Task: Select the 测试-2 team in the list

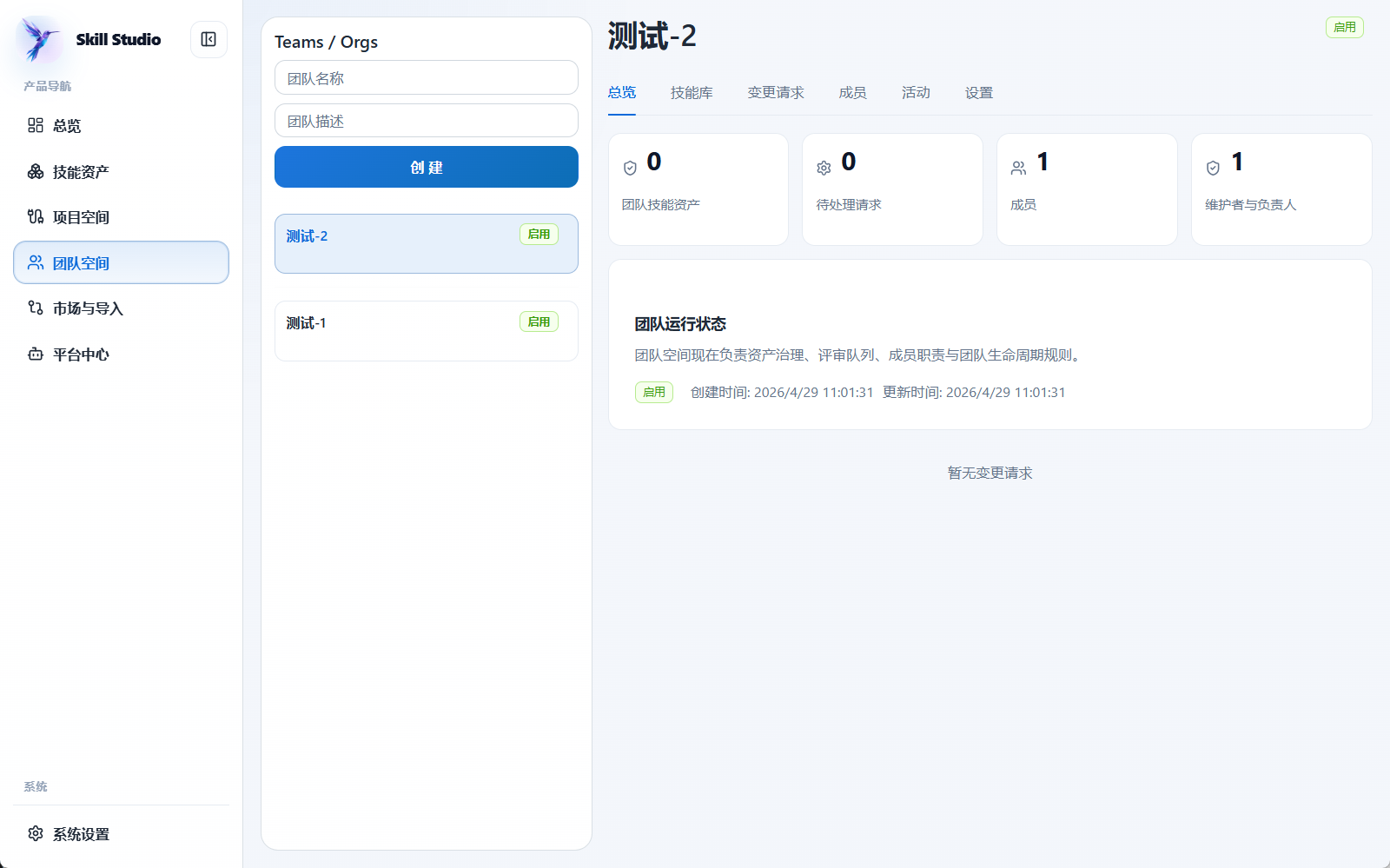Action: 427,243
